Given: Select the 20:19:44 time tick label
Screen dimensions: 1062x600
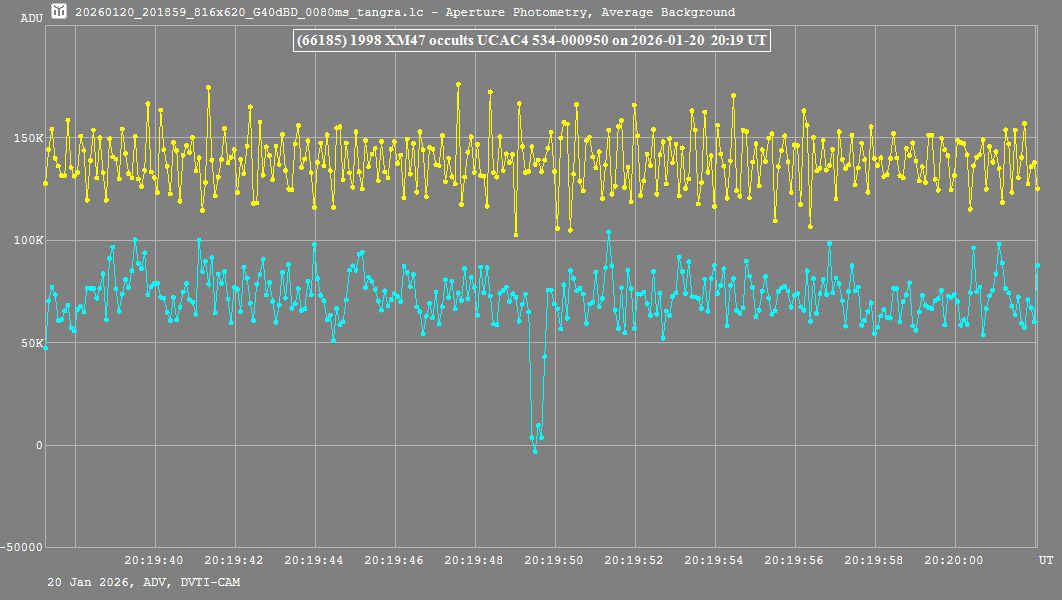Looking at the screenshot, I should pyautogui.click(x=314, y=561).
